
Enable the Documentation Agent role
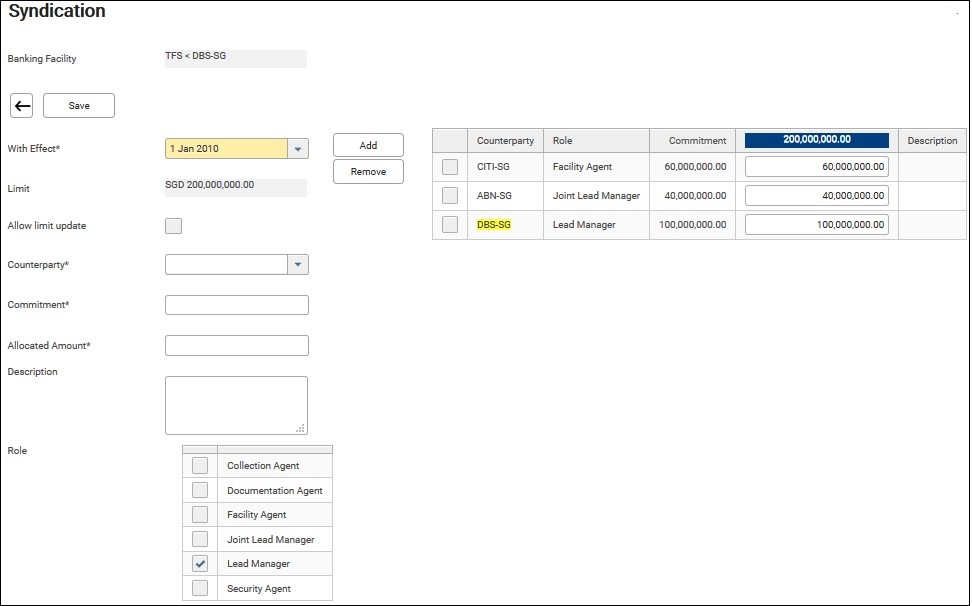[x=200, y=490]
